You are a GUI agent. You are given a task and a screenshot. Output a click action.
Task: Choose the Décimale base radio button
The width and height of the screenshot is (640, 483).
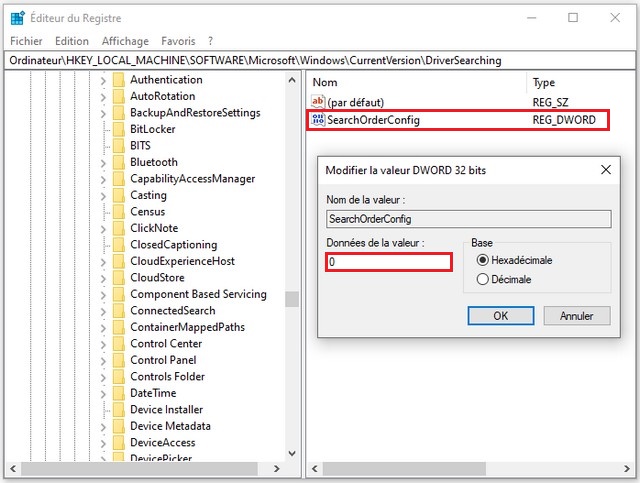pyautogui.click(x=483, y=280)
